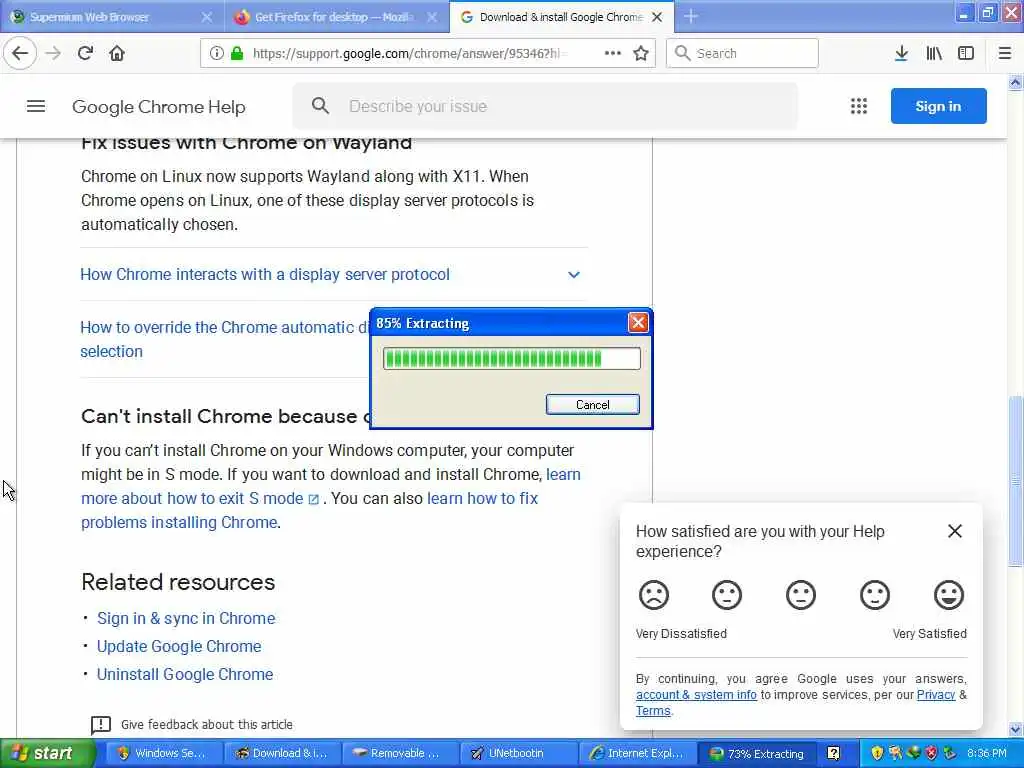Open the downloads panel arrow

click(901, 53)
